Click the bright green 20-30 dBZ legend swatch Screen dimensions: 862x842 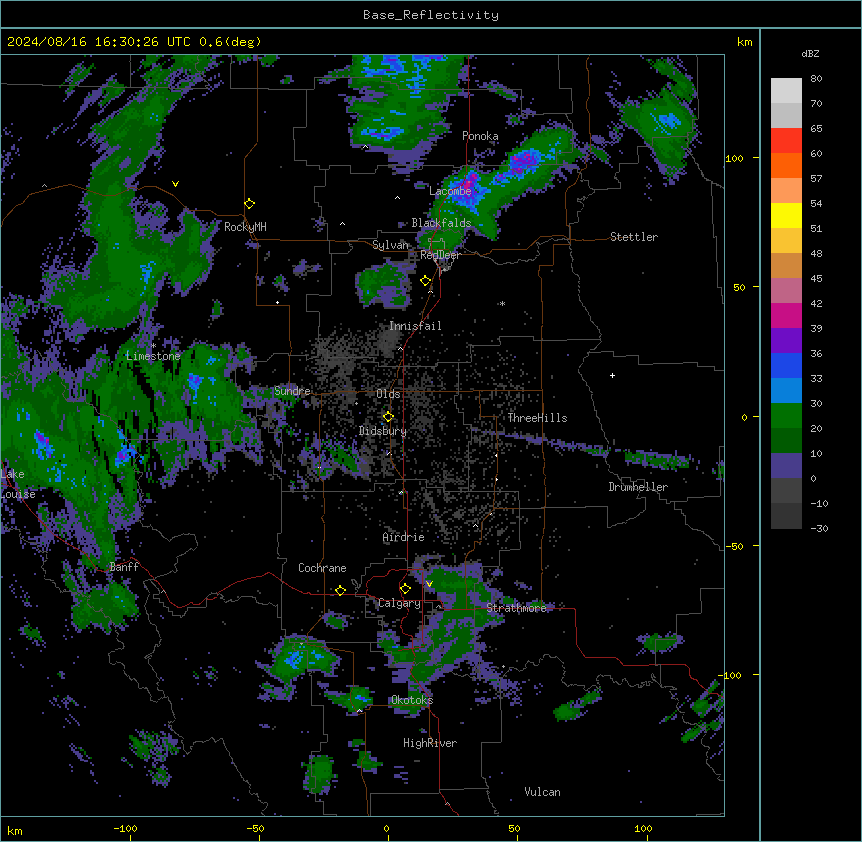click(786, 416)
